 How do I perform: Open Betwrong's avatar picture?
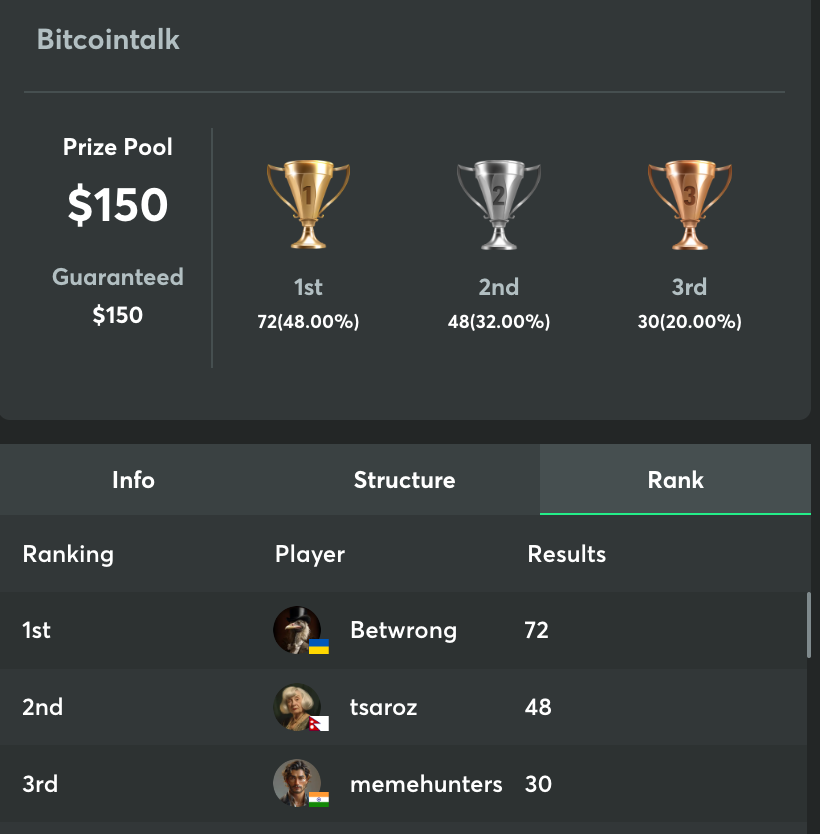tap(297, 630)
